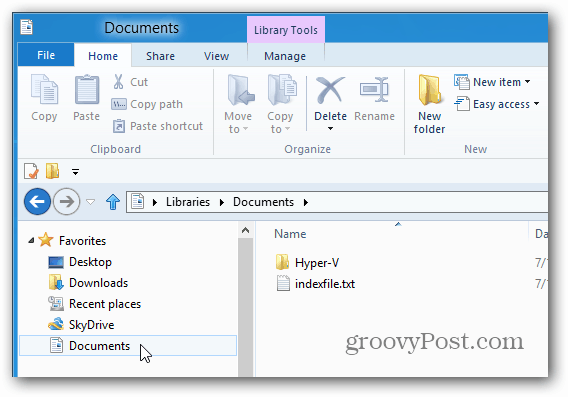The height and width of the screenshot is (397, 568).
Task: Click the New folder quick access icon
Action: (53, 171)
